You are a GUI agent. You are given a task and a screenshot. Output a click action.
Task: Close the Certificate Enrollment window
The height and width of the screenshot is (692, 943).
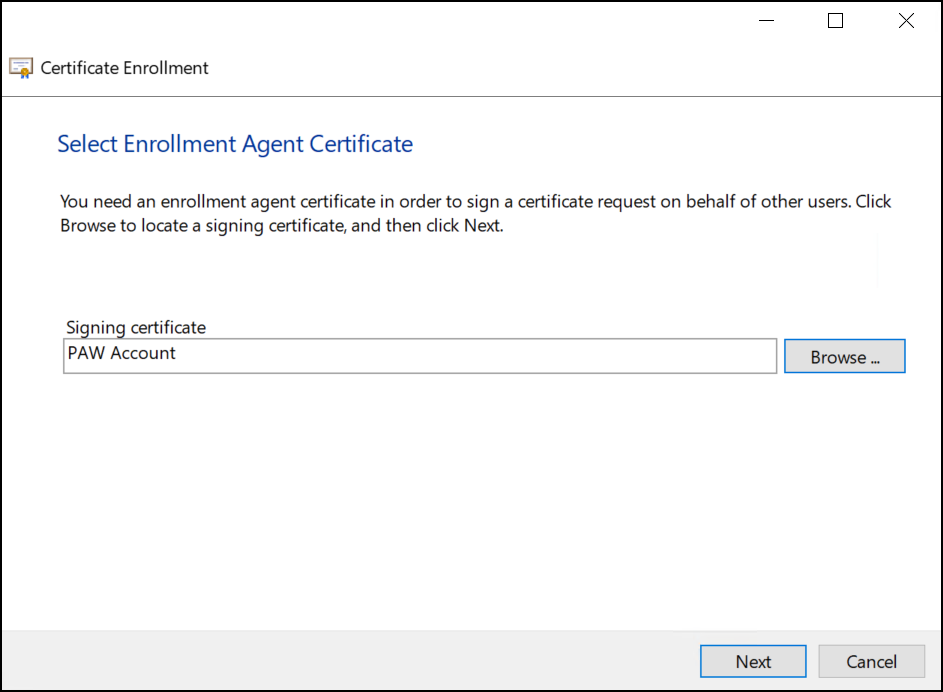tap(906, 20)
